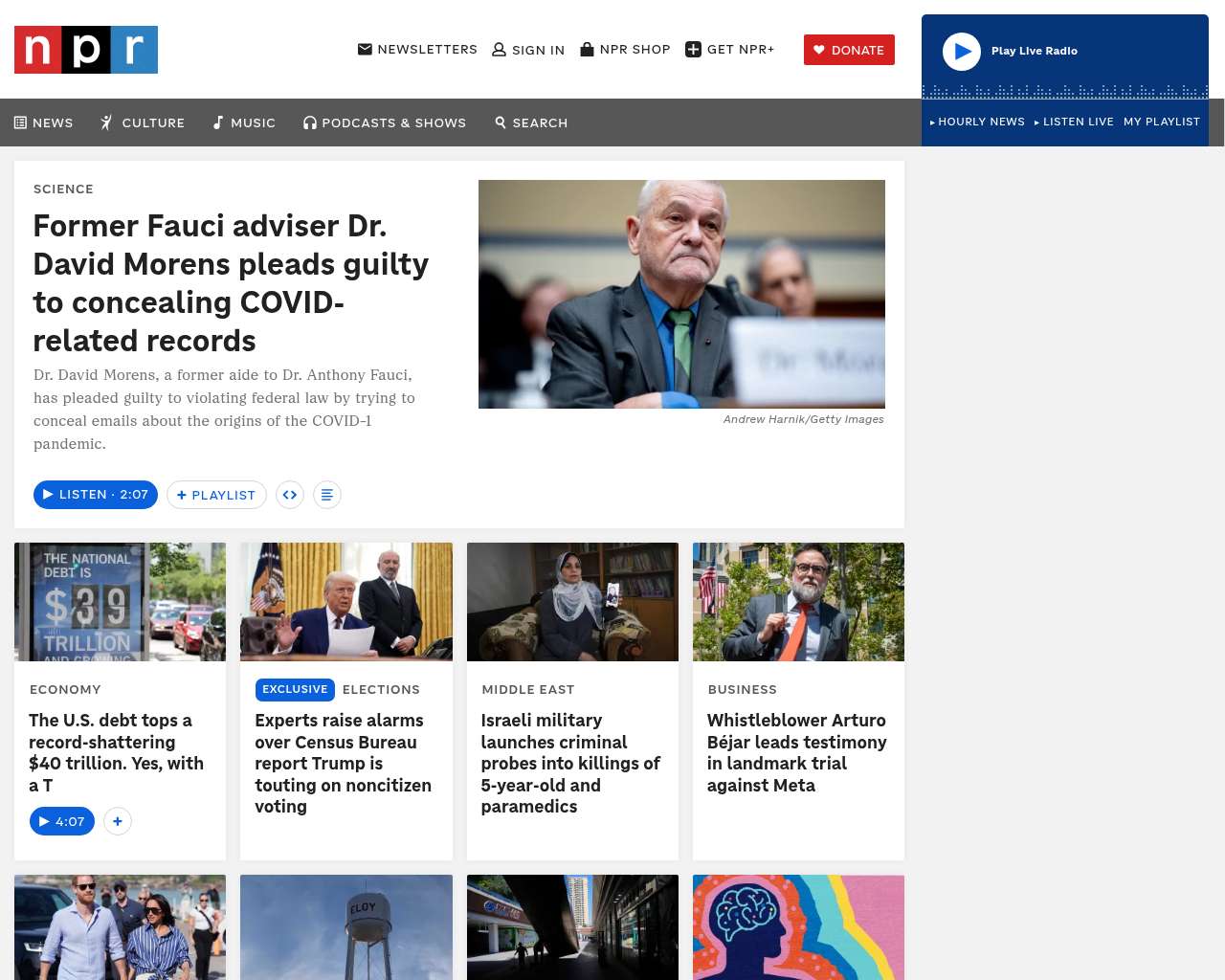This screenshot has width=1225, height=980.
Task: Click the Arturo Béjar photo thumbnail
Action: (798, 602)
